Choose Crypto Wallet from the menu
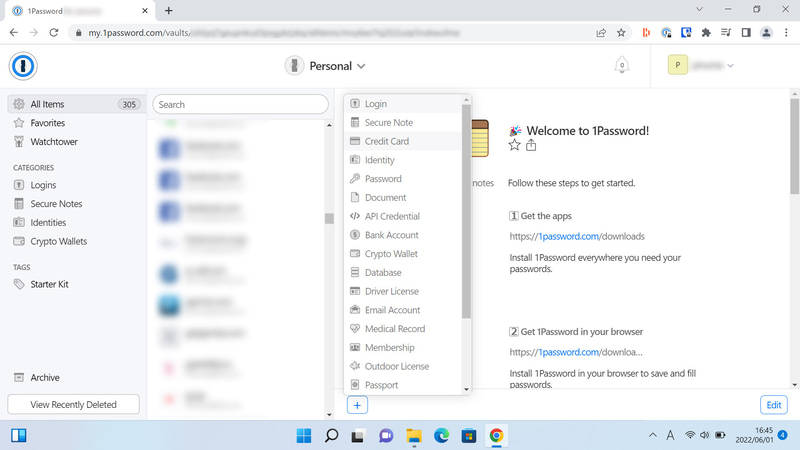800x450 pixels. [x=403, y=254]
